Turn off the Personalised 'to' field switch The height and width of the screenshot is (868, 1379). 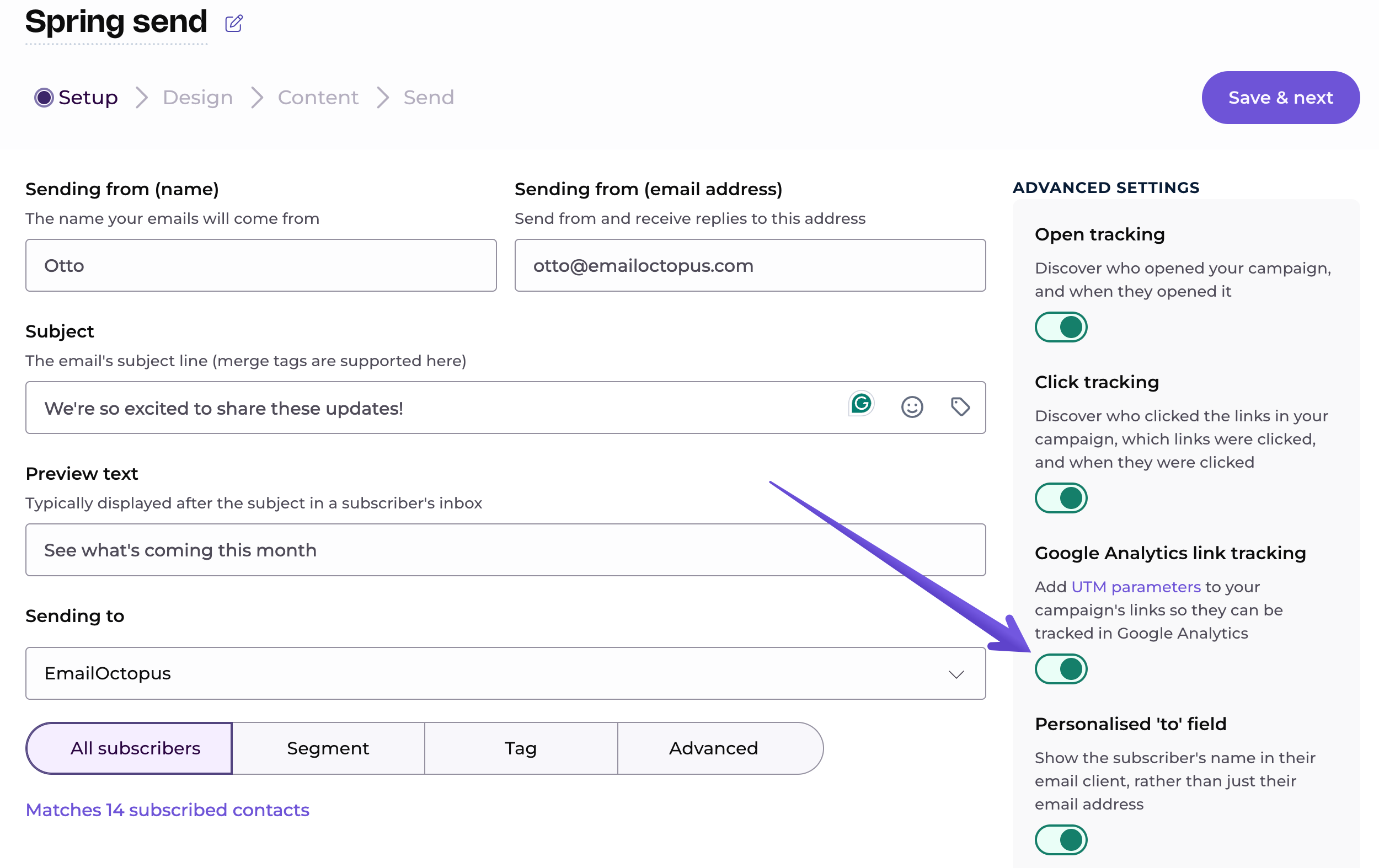click(1061, 840)
